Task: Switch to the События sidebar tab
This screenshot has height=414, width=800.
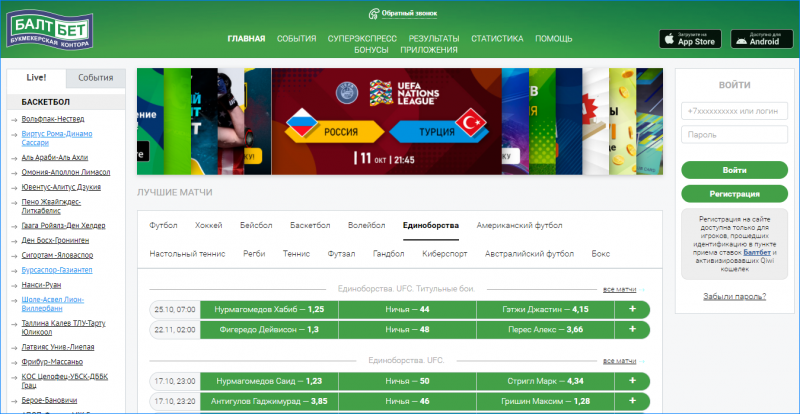Action: [x=95, y=78]
